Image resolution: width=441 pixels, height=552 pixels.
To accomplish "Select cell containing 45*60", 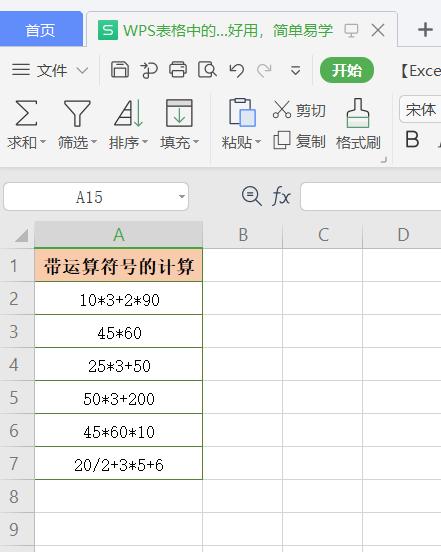I will [x=119, y=331].
